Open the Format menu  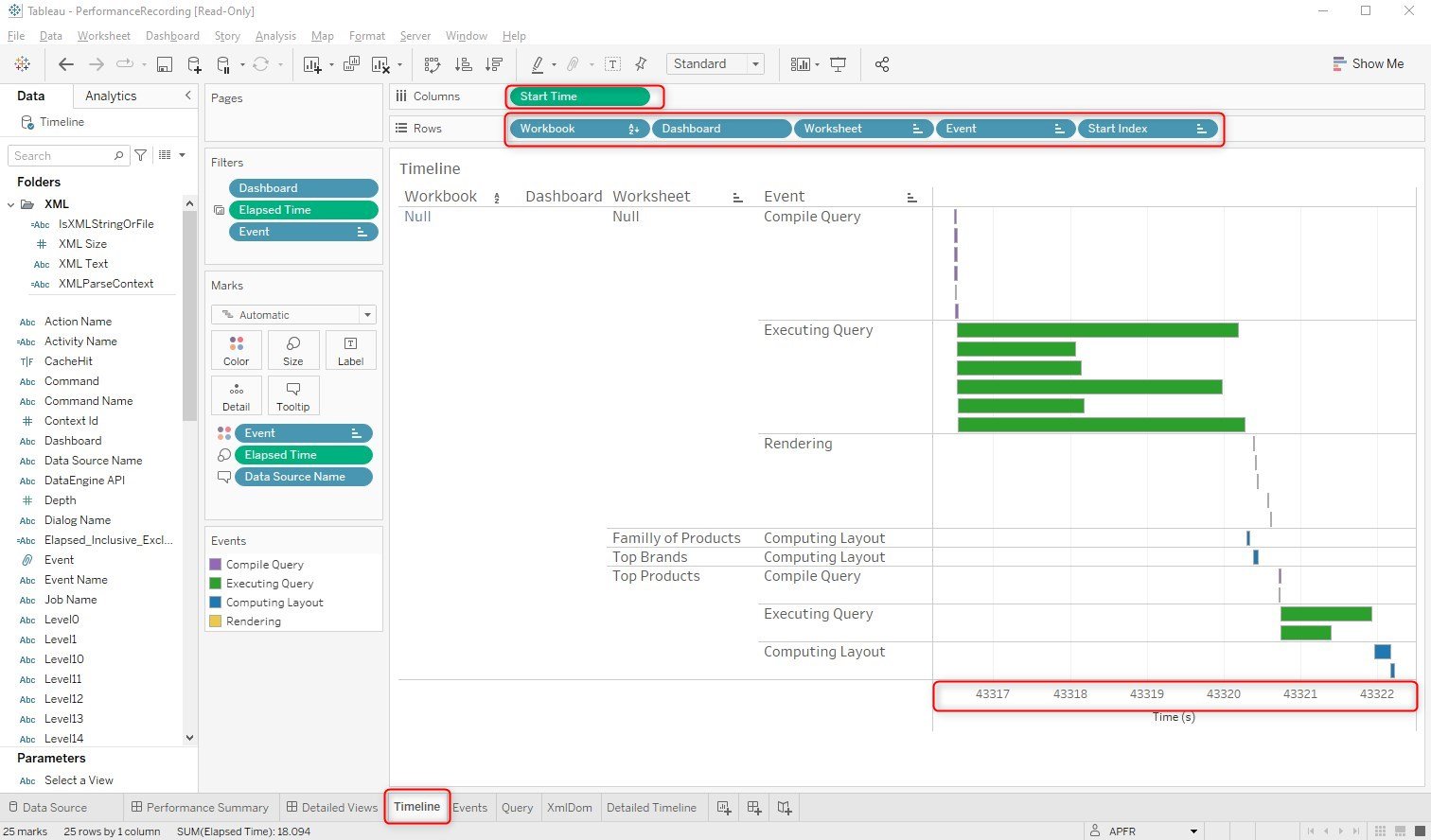tap(367, 36)
